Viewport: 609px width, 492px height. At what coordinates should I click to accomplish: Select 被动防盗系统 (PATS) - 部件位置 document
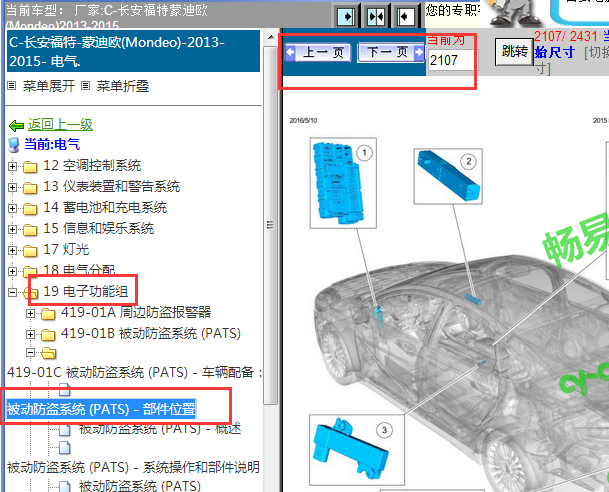point(101,409)
